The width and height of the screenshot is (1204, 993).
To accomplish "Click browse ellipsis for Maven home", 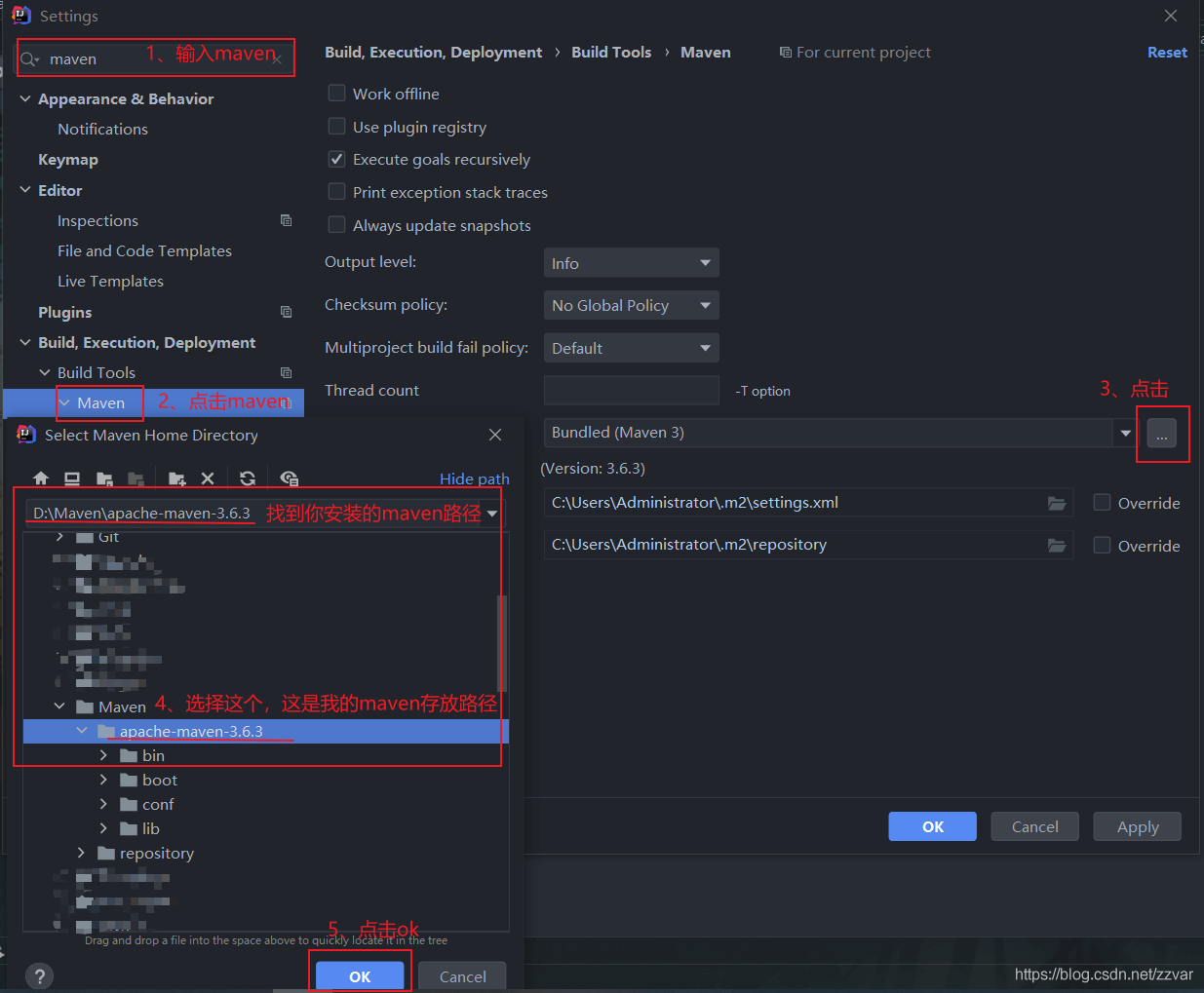I will pos(1161,433).
